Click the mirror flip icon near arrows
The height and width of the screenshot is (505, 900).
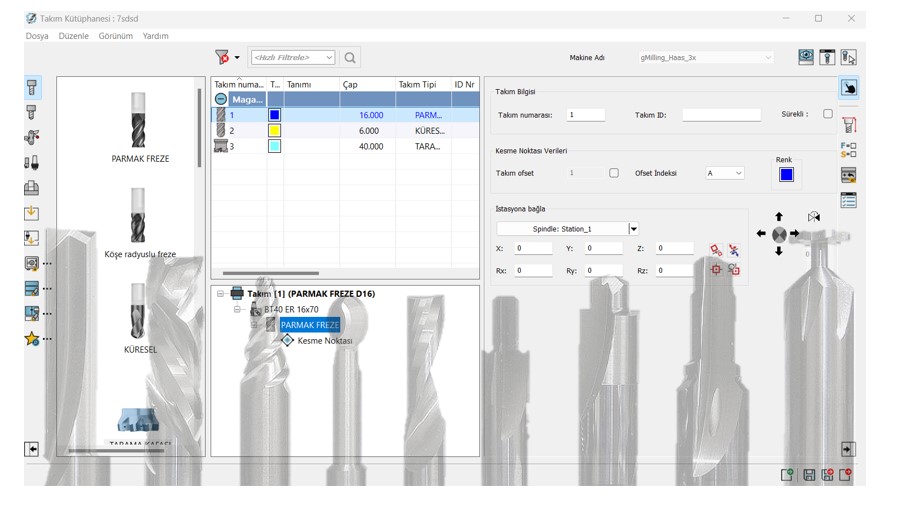(x=813, y=217)
